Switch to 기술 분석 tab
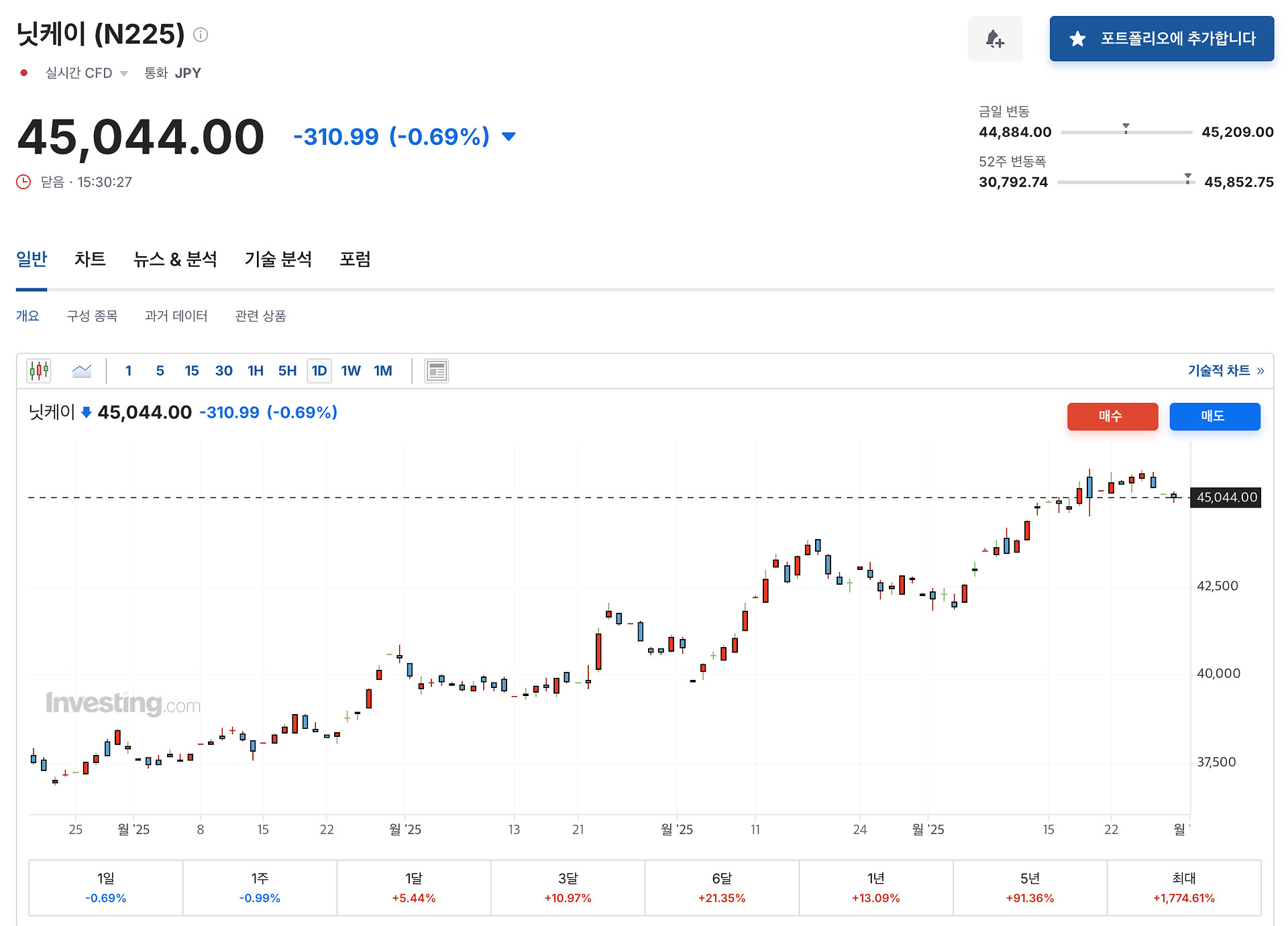The width and height of the screenshot is (1288, 926). 278,259
